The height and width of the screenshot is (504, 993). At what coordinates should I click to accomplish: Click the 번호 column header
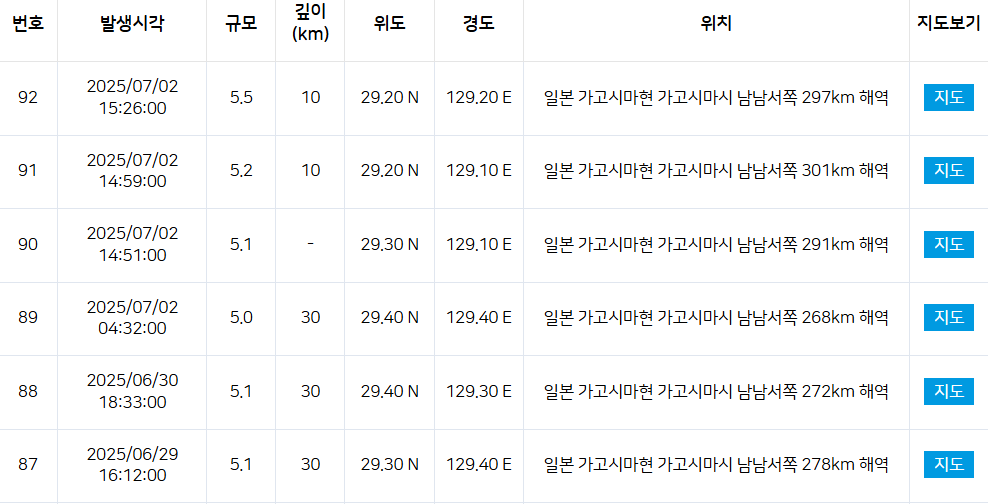click(x=28, y=24)
